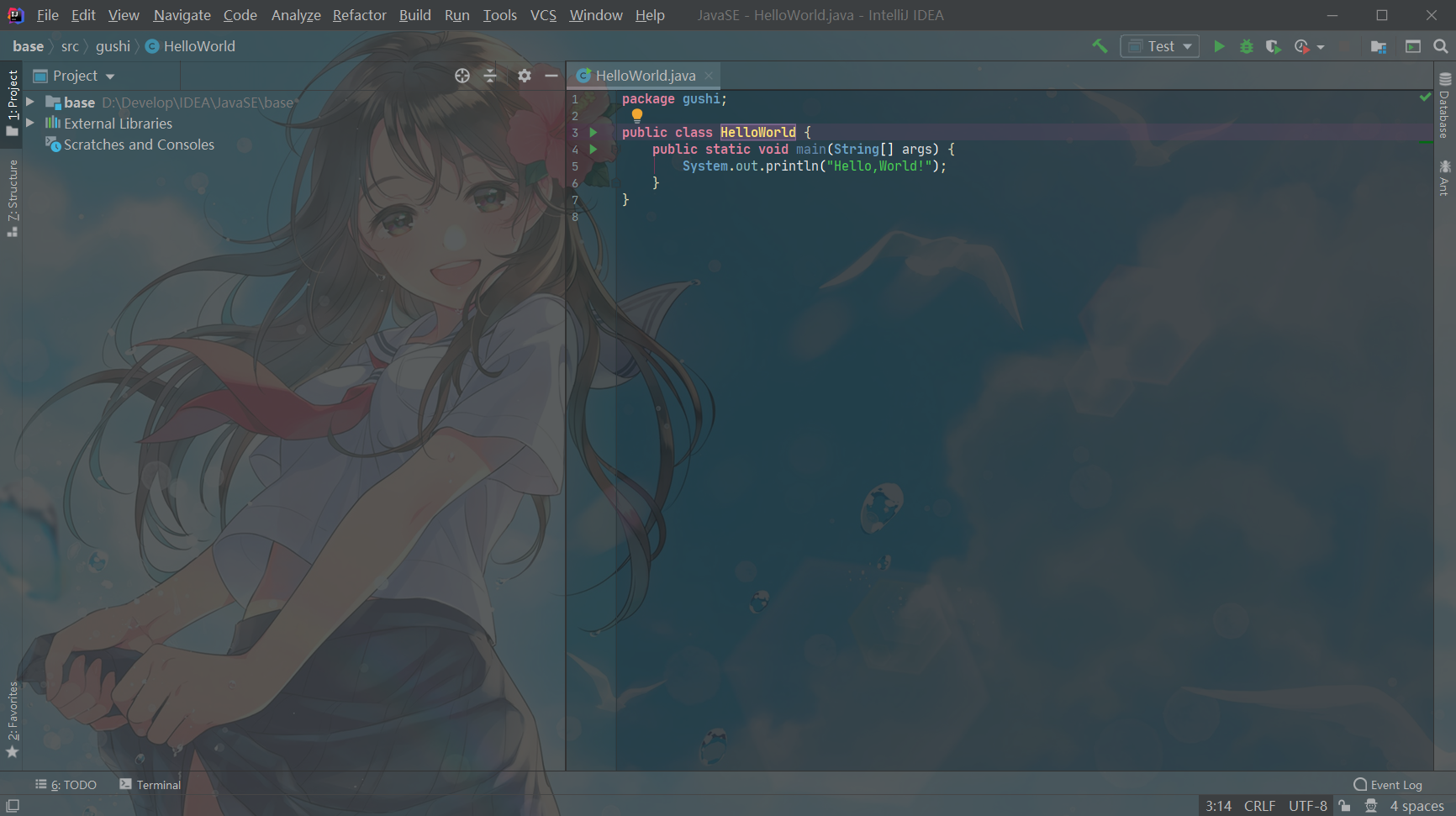
Task: Open the File menu
Action: pyautogui.click(x=48, y=15)
